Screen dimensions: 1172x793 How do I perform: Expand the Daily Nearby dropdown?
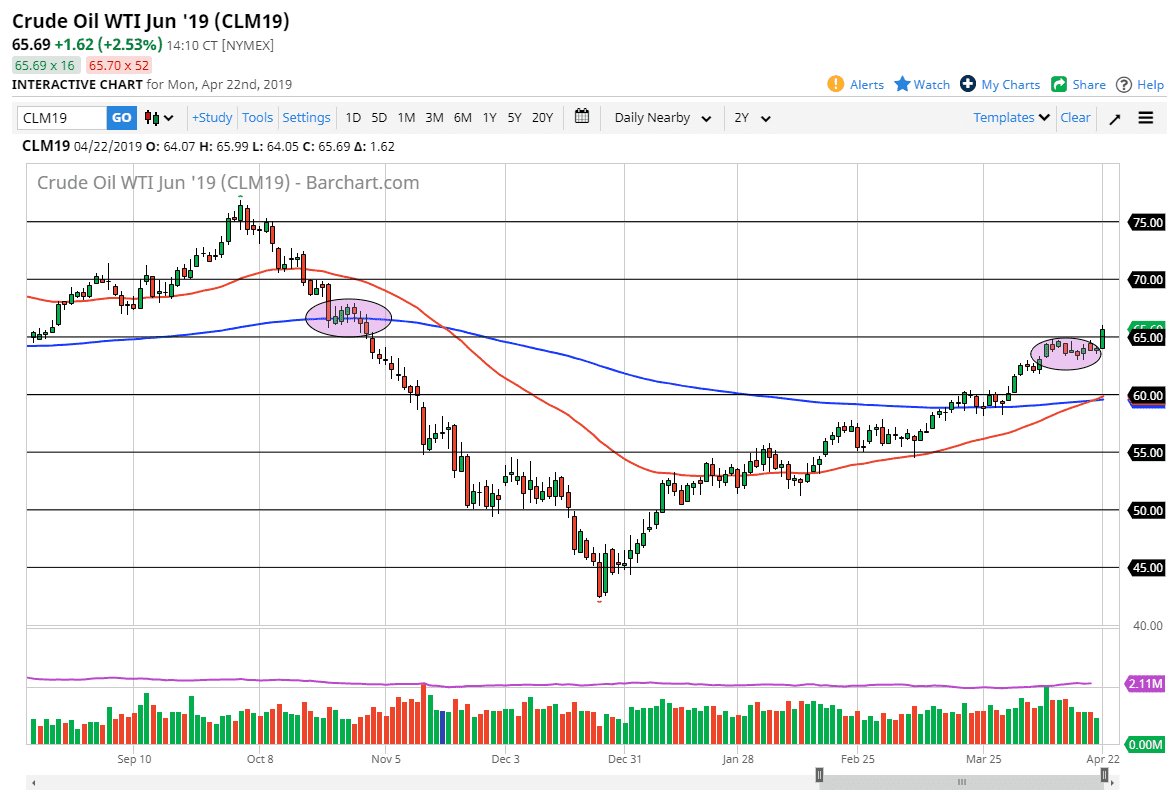coord(663,118)
